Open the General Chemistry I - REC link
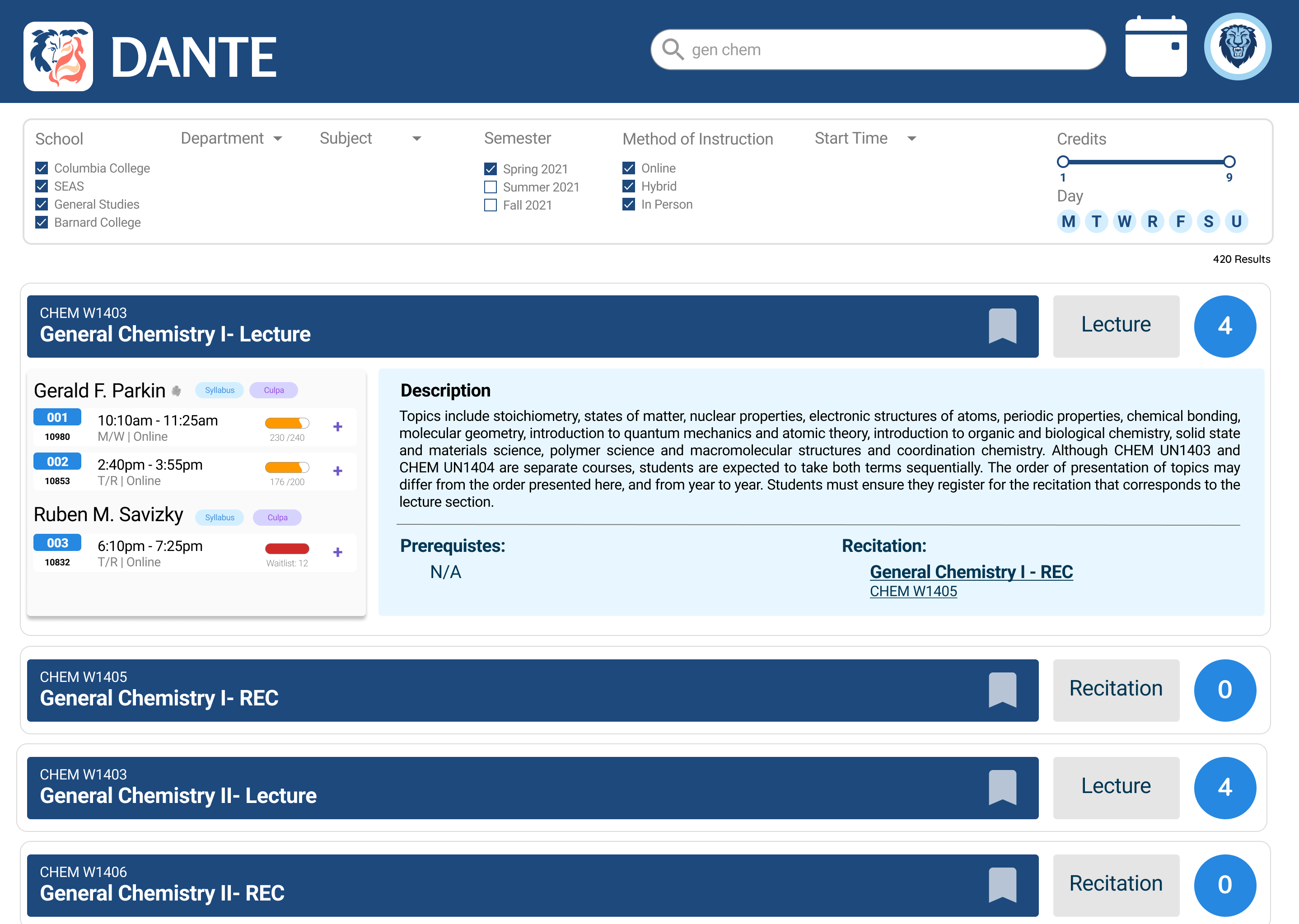1299x924 pixels. [x=971, y=572]
